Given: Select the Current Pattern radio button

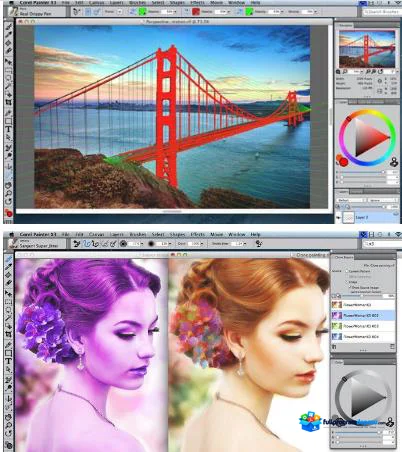Looking at the screenshot, I should [347, 271].
